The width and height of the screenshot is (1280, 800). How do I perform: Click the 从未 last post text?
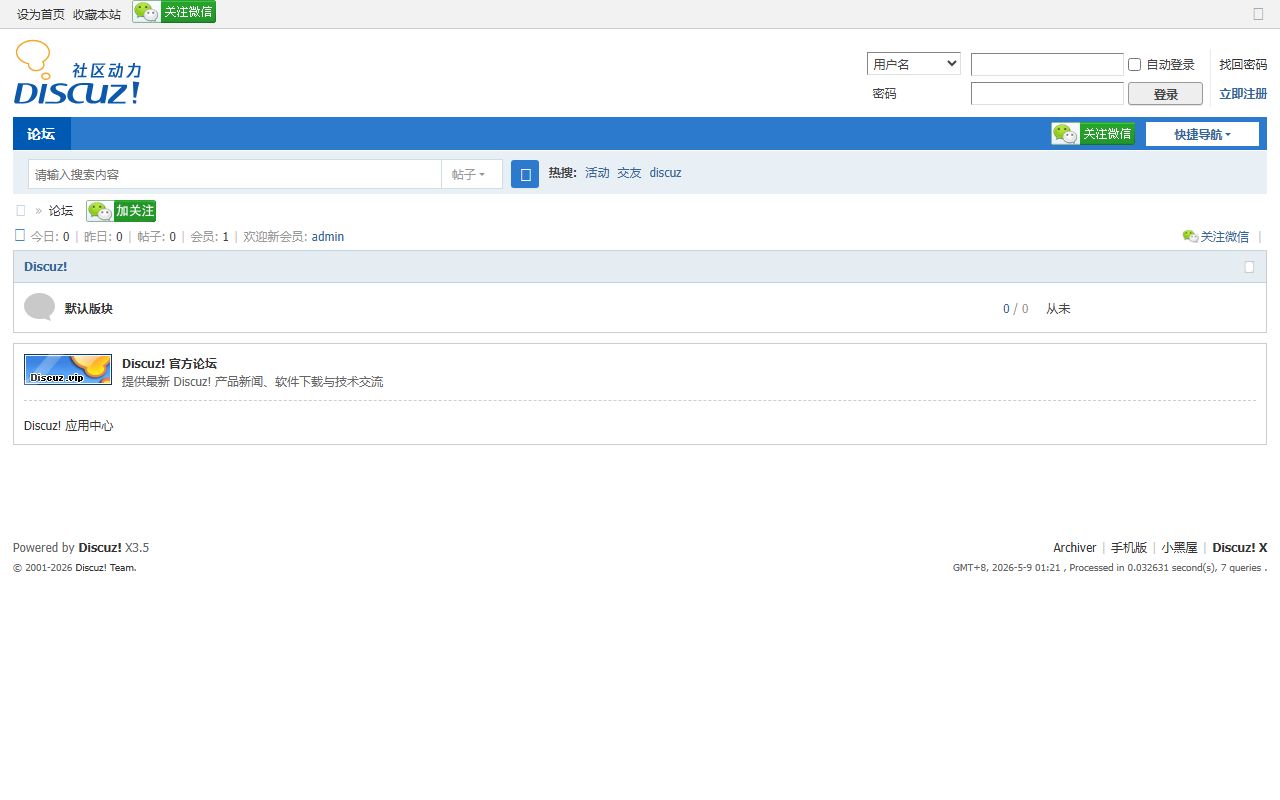point(1058,309)
